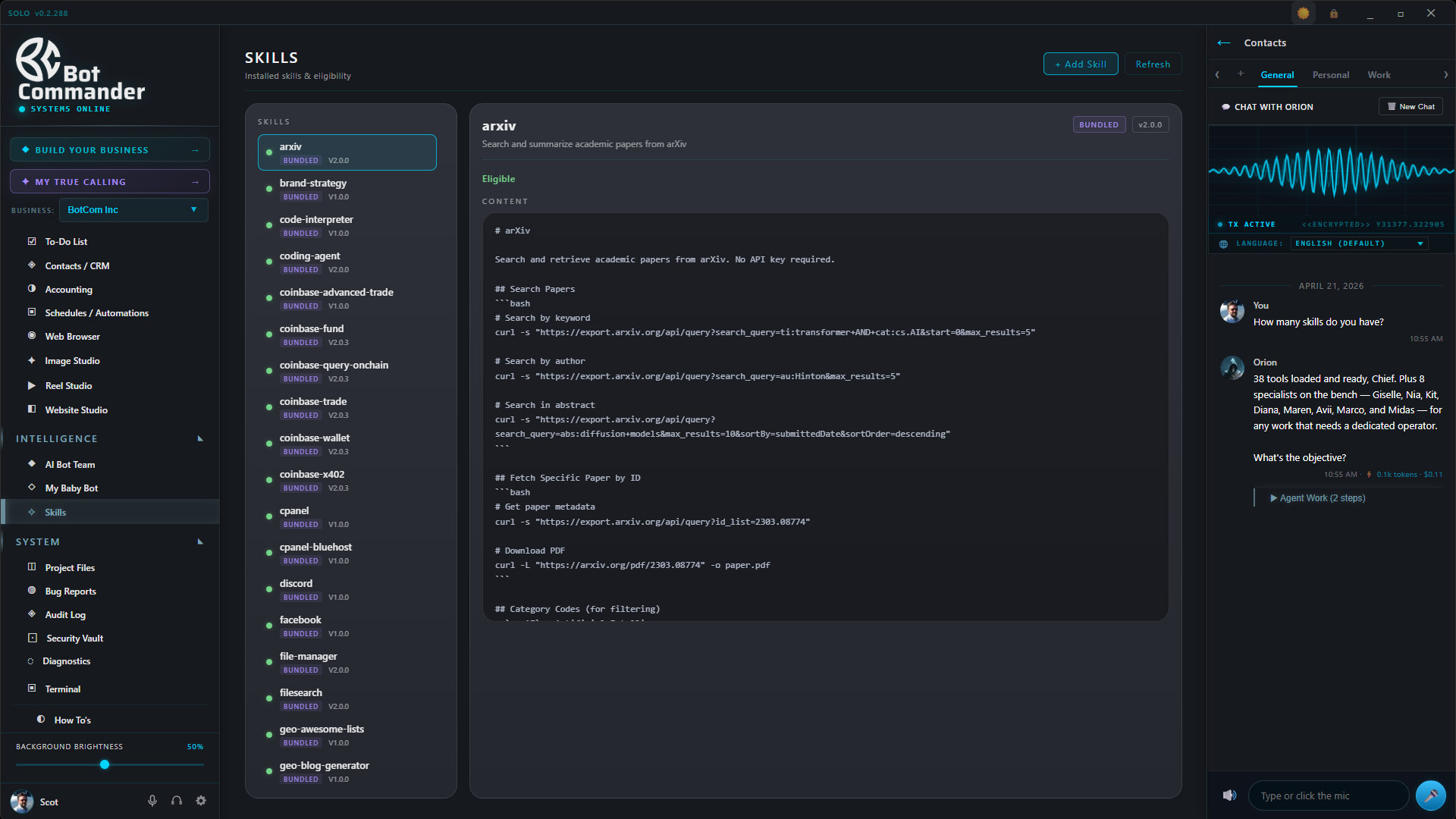Image resolution: width=1456 pixels, height=819 pixels.
Task: Click the plus icon beside the General tab
Action: 1241,74
